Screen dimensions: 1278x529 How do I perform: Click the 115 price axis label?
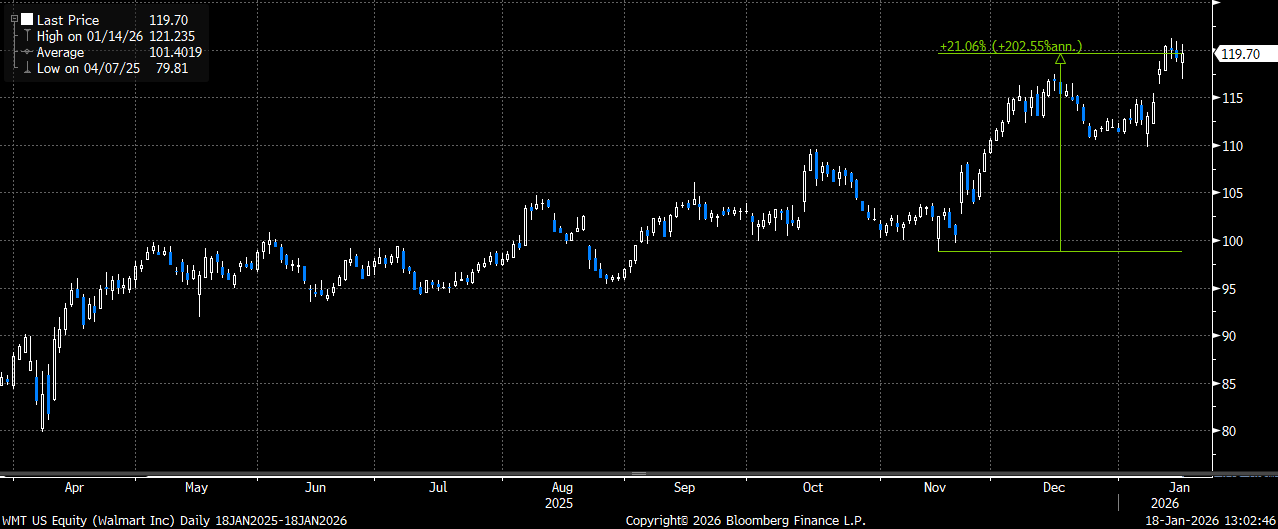point(1231,98)
